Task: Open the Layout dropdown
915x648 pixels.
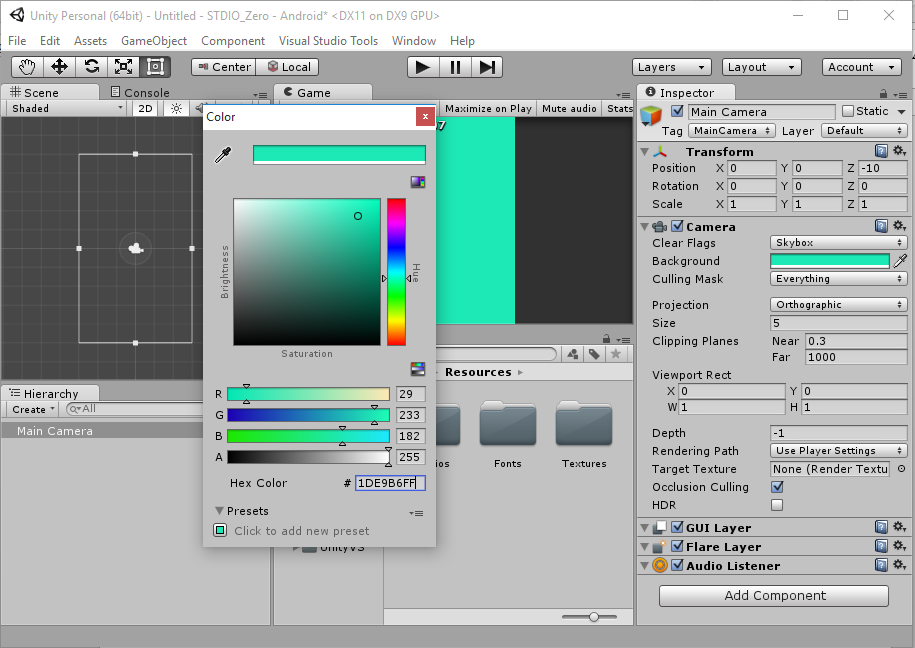Action: coord(762,67)
